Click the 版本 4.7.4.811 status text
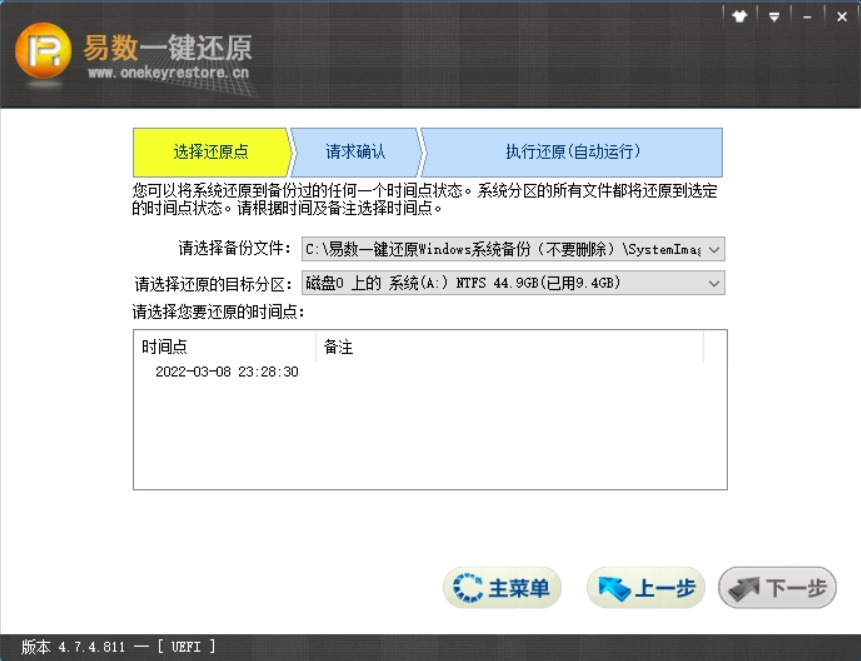This screenshot has width=861, height=661. click(x=74, y=647)
